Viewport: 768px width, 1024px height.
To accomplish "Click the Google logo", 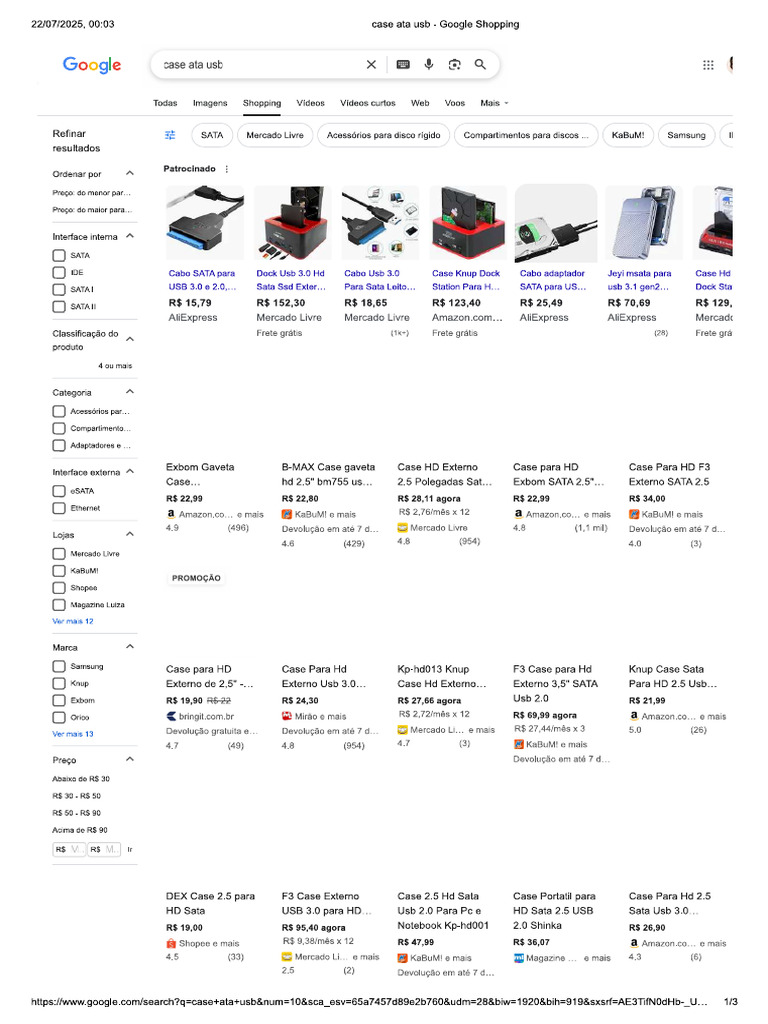I will click(x=92, y=65).
